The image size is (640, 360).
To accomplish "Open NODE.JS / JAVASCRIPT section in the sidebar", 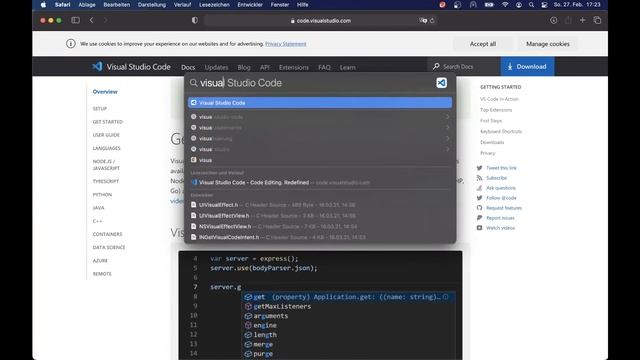I will pyautogui.click(x=106, y=165).
